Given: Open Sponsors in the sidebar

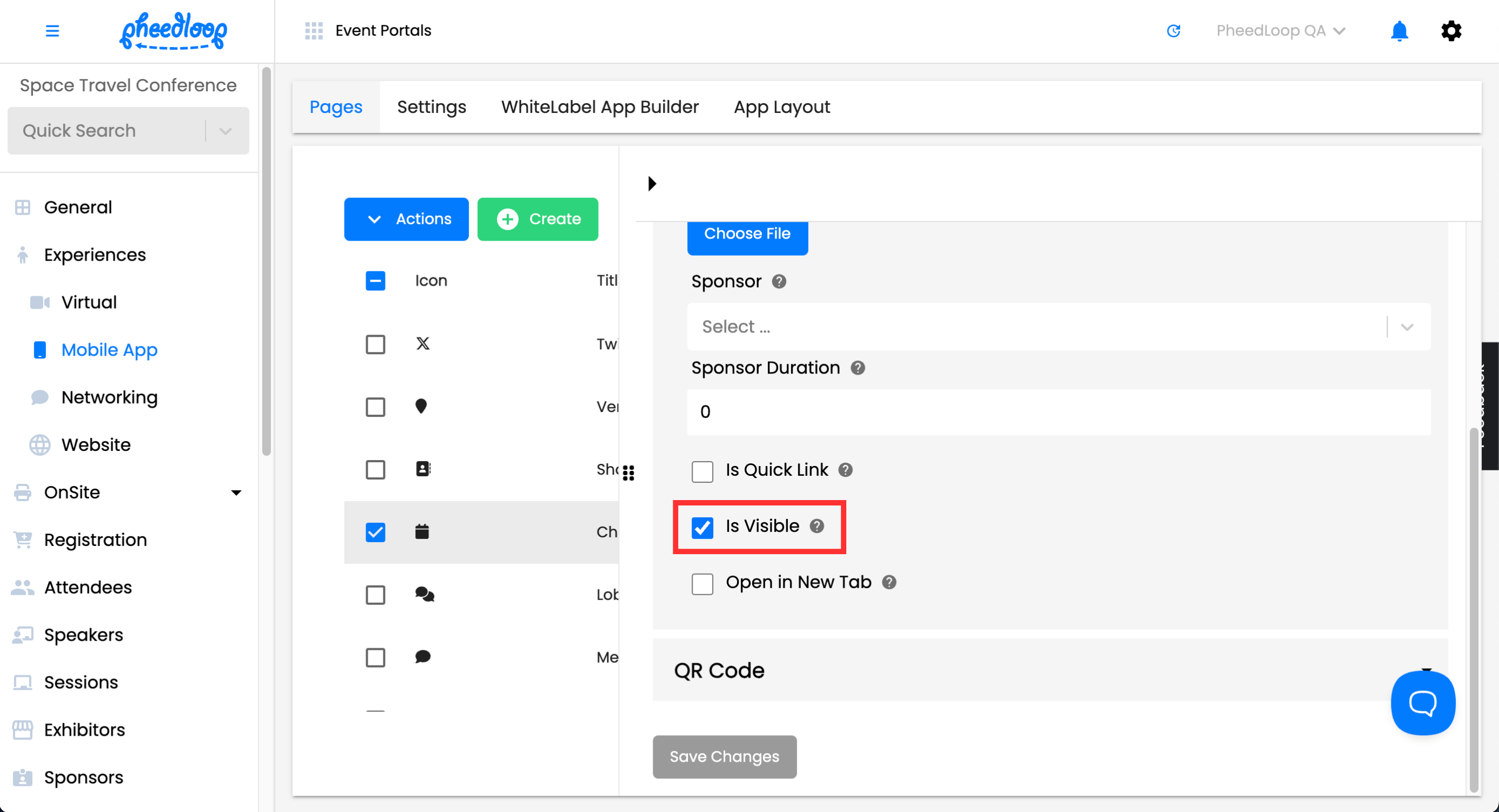Looking at the screenshot, I should pyautogui.click(x=84, y=778).
